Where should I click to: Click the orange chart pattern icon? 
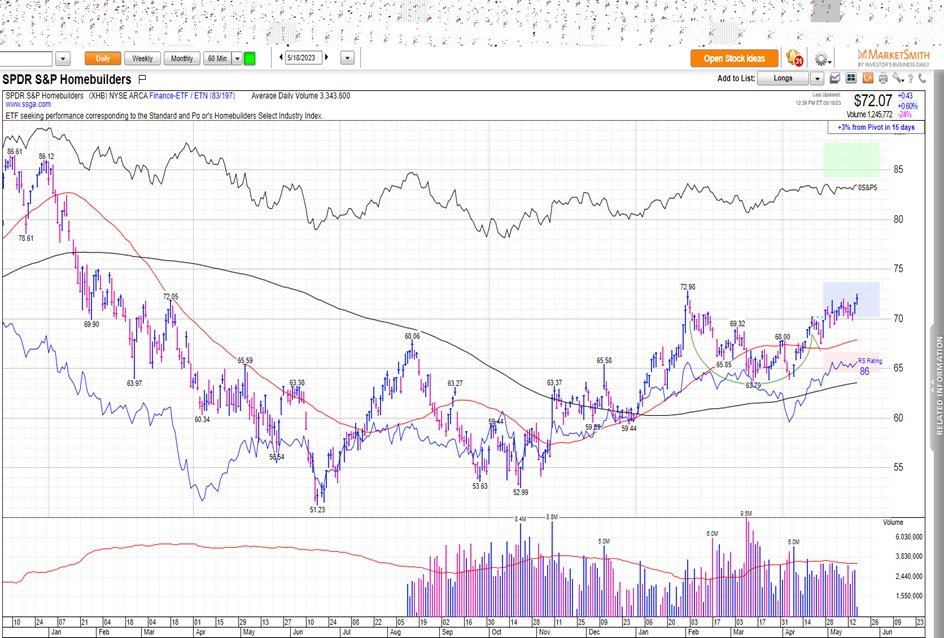[868, 78]
